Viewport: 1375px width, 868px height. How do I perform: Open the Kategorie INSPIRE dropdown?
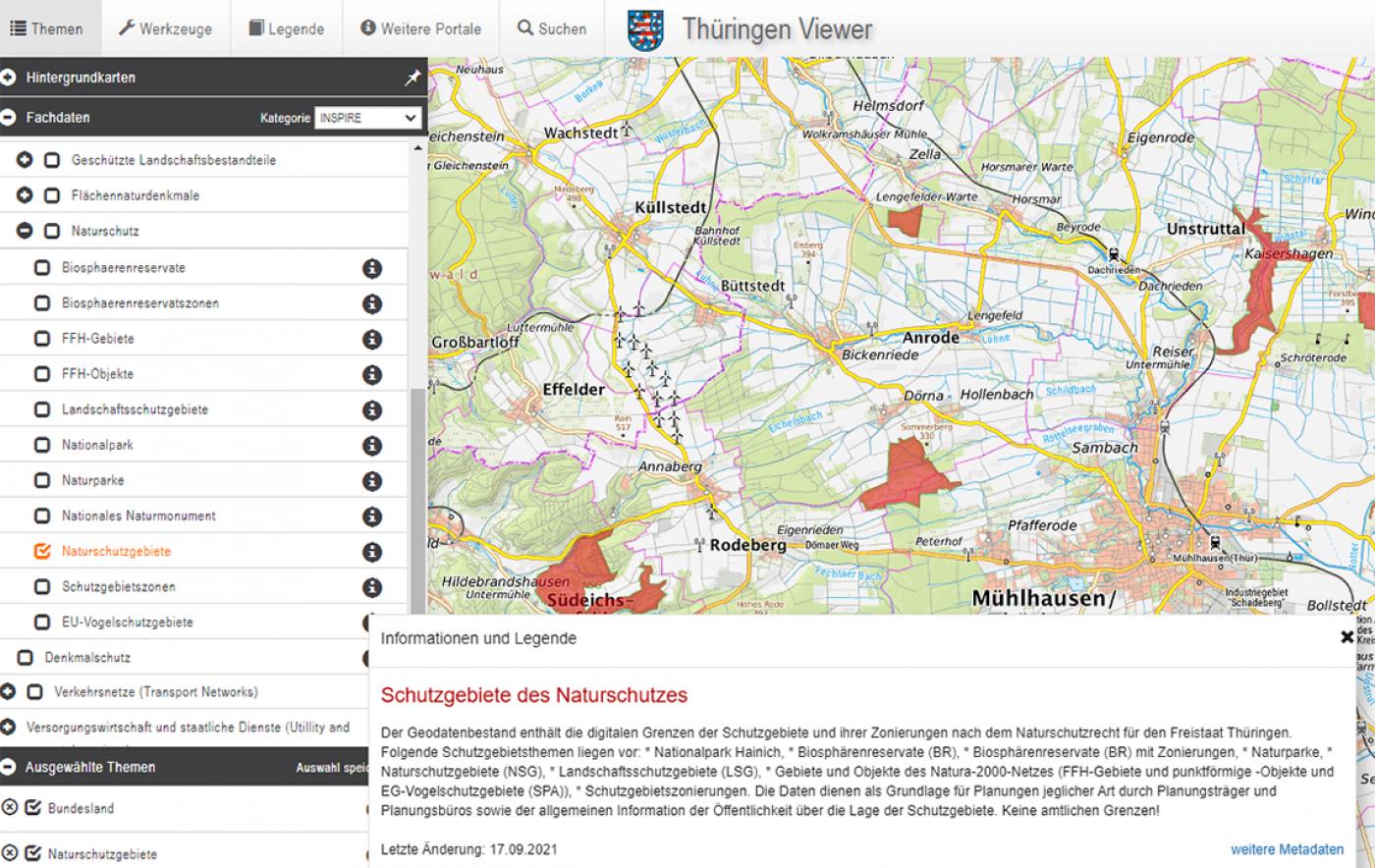368,118
